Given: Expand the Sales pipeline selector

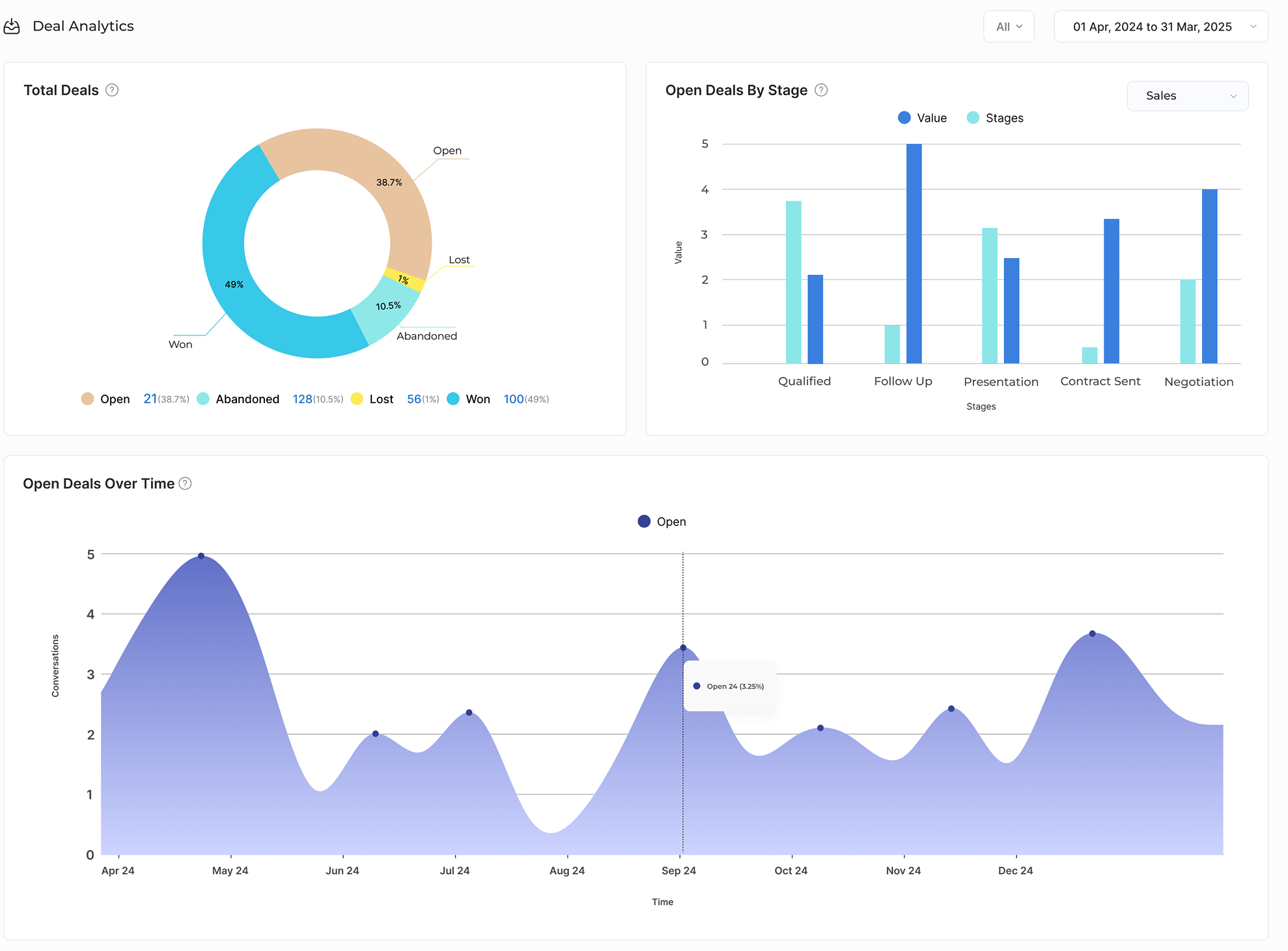Looking at the screenshot, I should (1187, 96).
